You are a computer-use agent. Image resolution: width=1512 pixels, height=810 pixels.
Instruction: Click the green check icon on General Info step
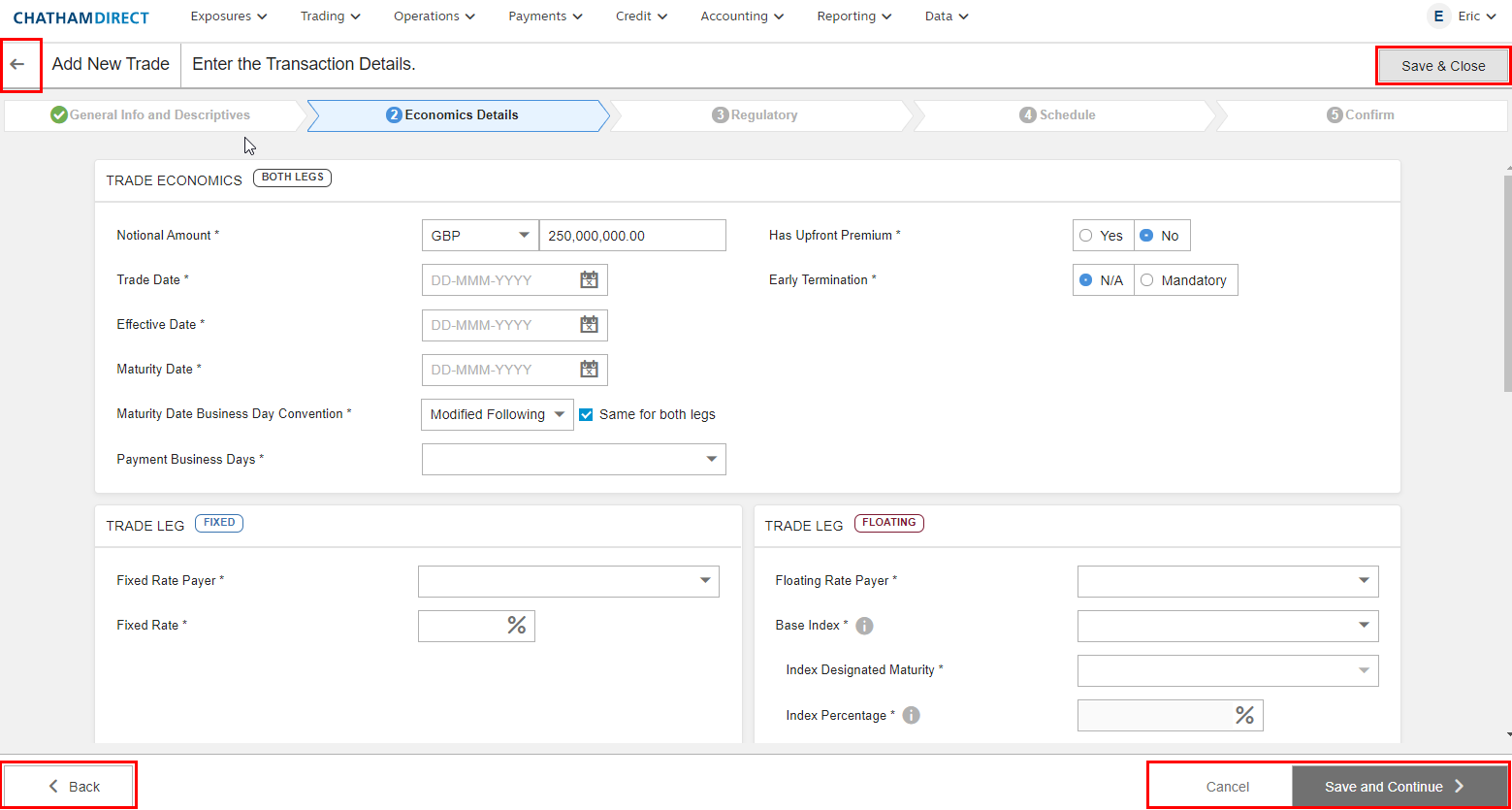(x=59, y=114)
